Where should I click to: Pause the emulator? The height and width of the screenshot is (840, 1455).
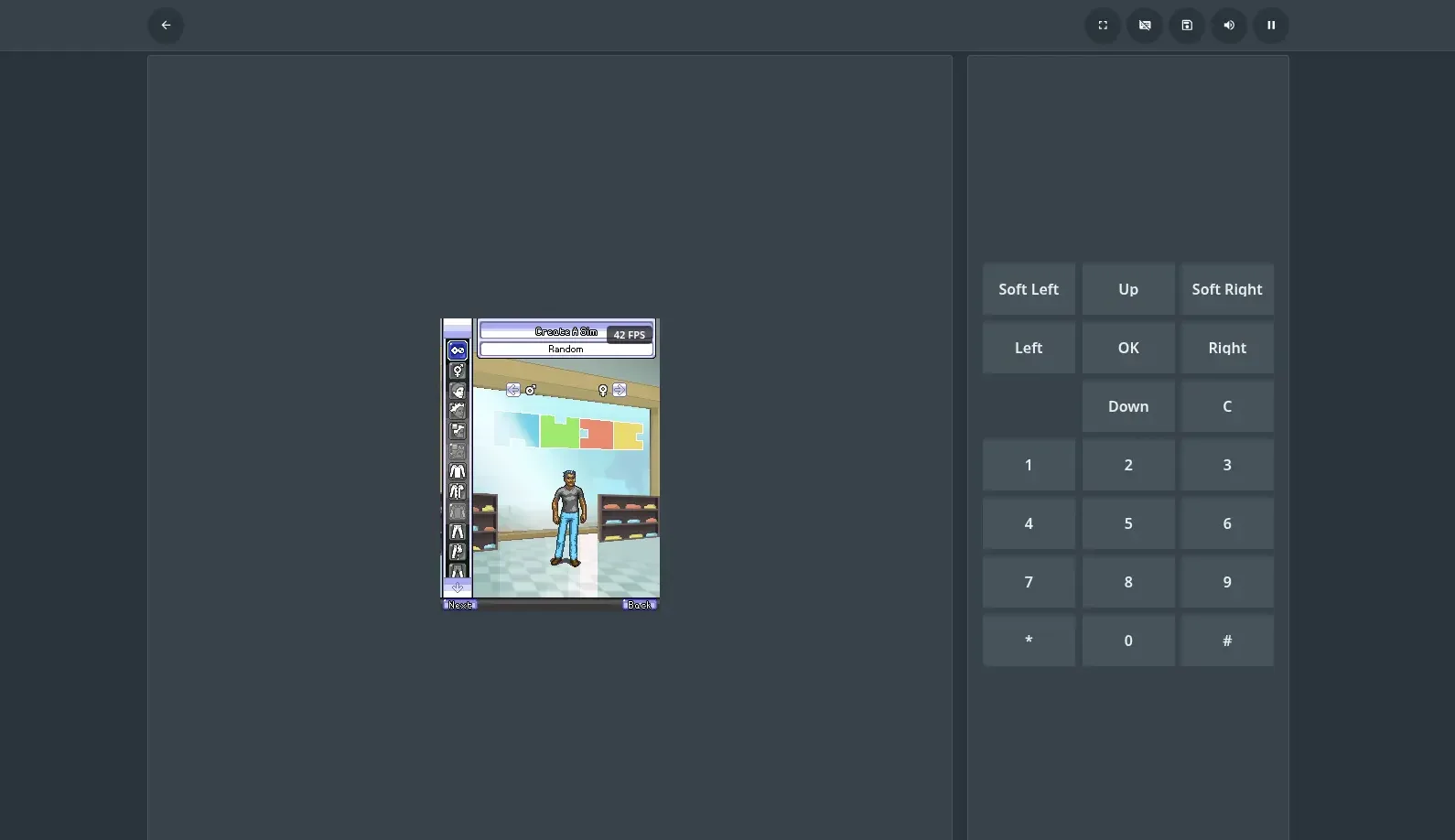[1271, 25]
